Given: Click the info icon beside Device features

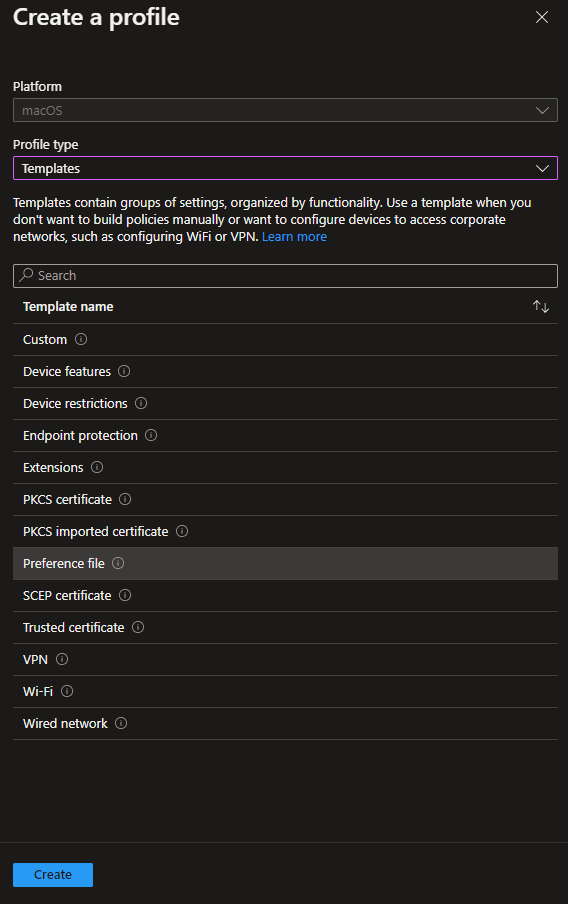Looking at the screenshot, I should 124,371.
